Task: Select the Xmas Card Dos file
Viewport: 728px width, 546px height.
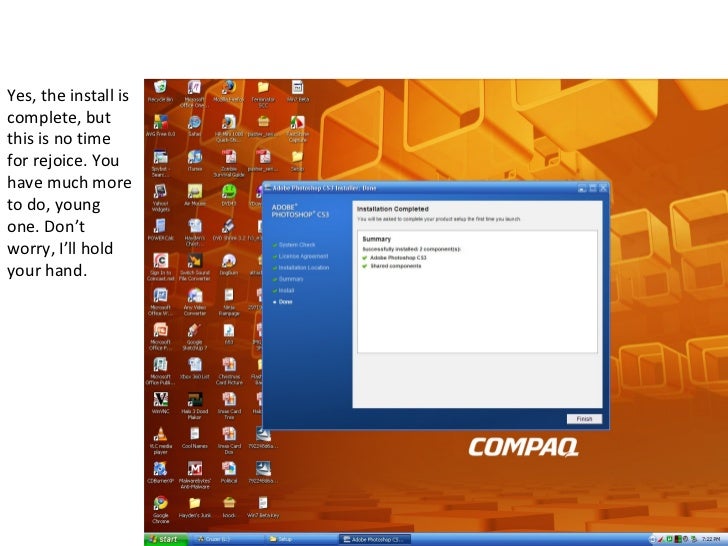Action: click(228, 441)
